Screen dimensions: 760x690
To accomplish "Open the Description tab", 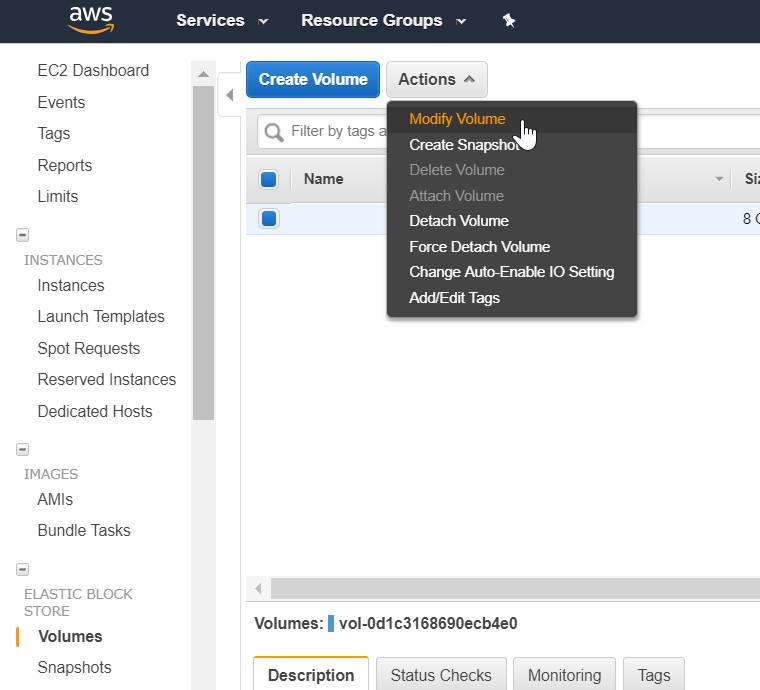I will (x=311, y=675).
